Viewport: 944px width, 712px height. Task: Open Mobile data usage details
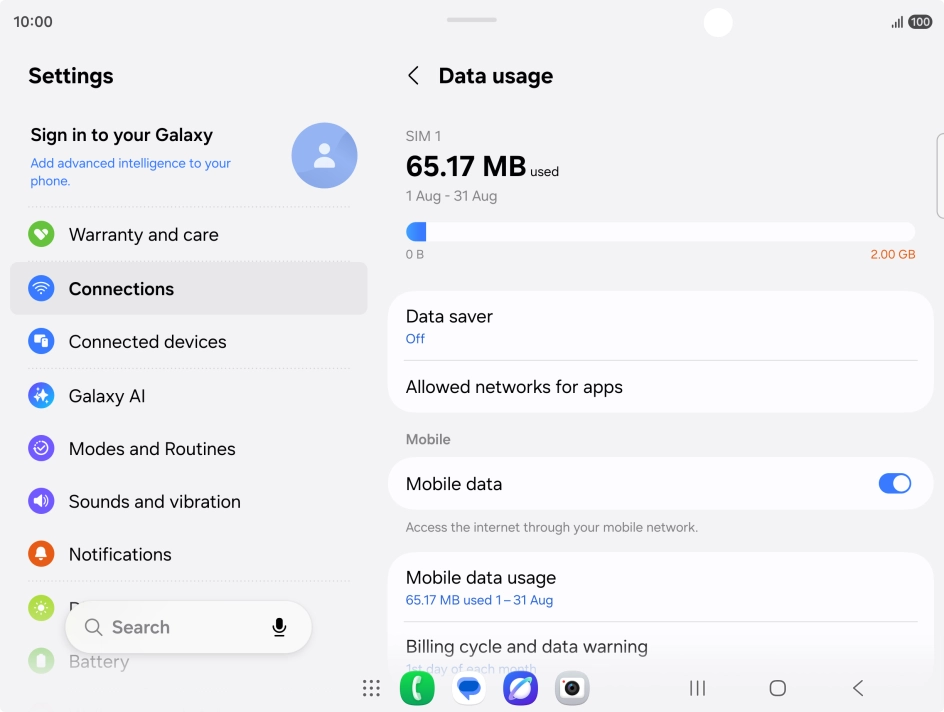tap(660, 587)
